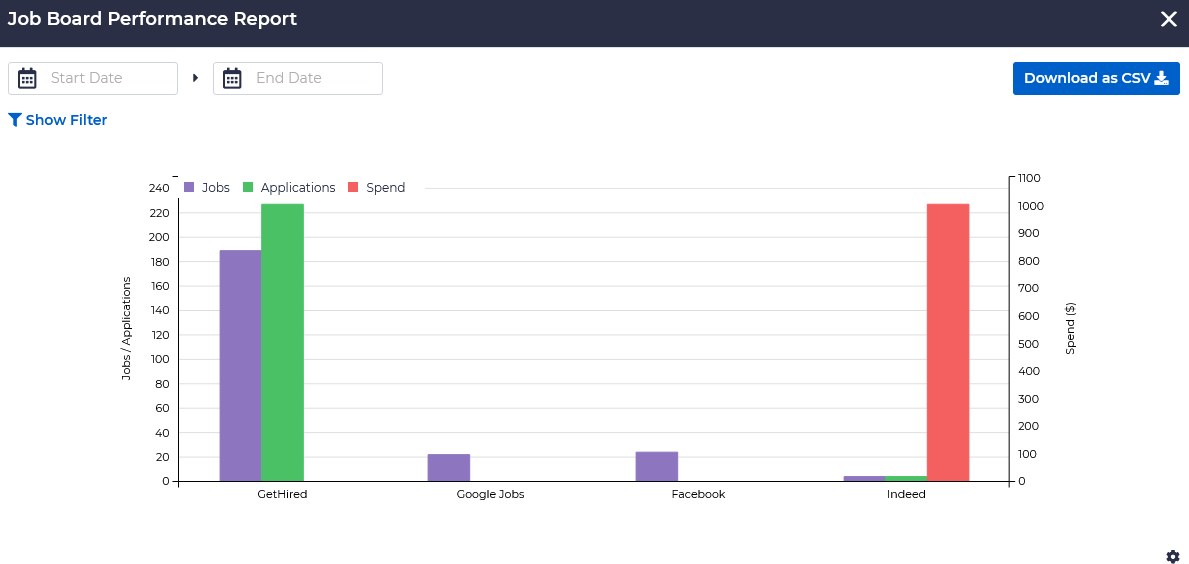
Task: Click the arrow between date fields
Action: [x=195, y=78]
